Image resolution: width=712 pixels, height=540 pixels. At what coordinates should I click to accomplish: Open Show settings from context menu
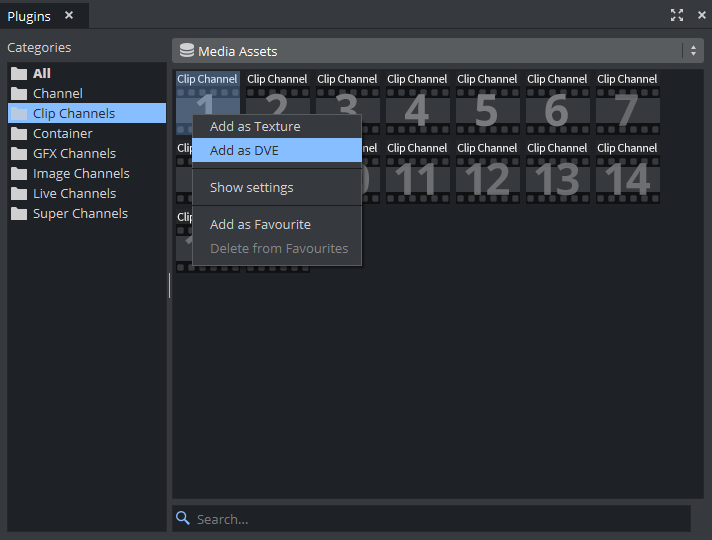point(251,188)
